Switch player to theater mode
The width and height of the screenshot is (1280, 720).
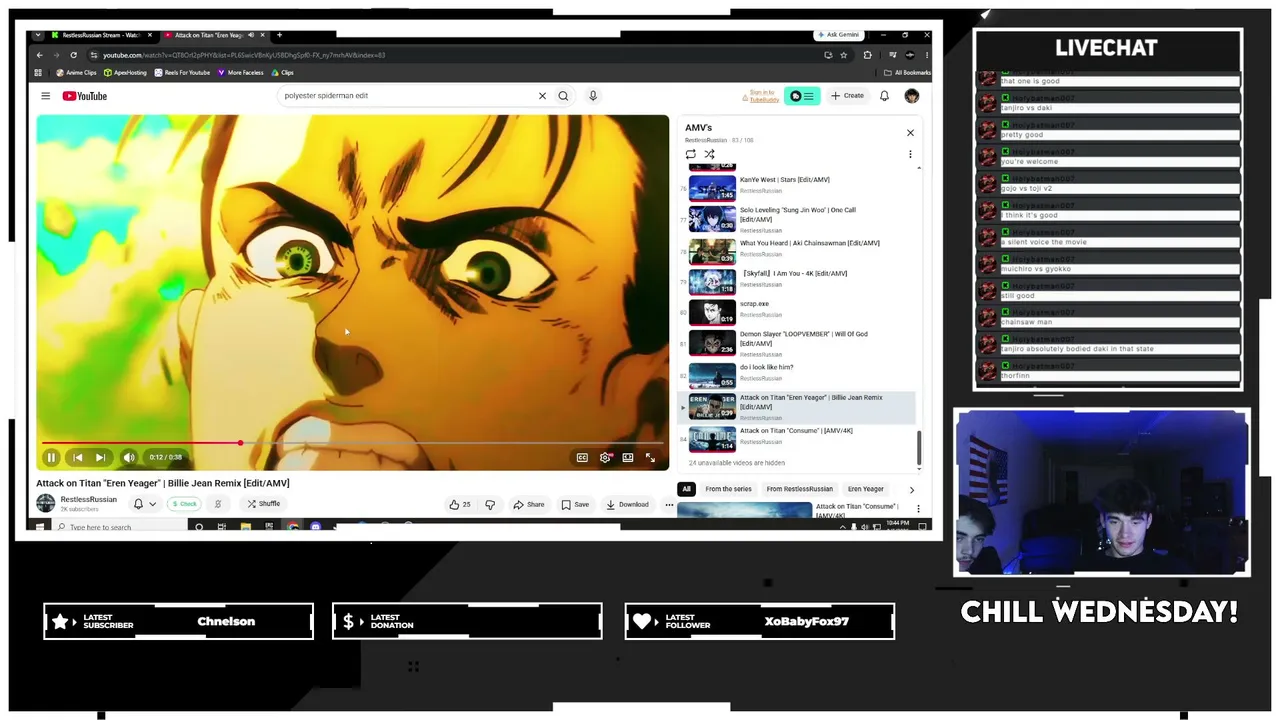click(628, 457)
